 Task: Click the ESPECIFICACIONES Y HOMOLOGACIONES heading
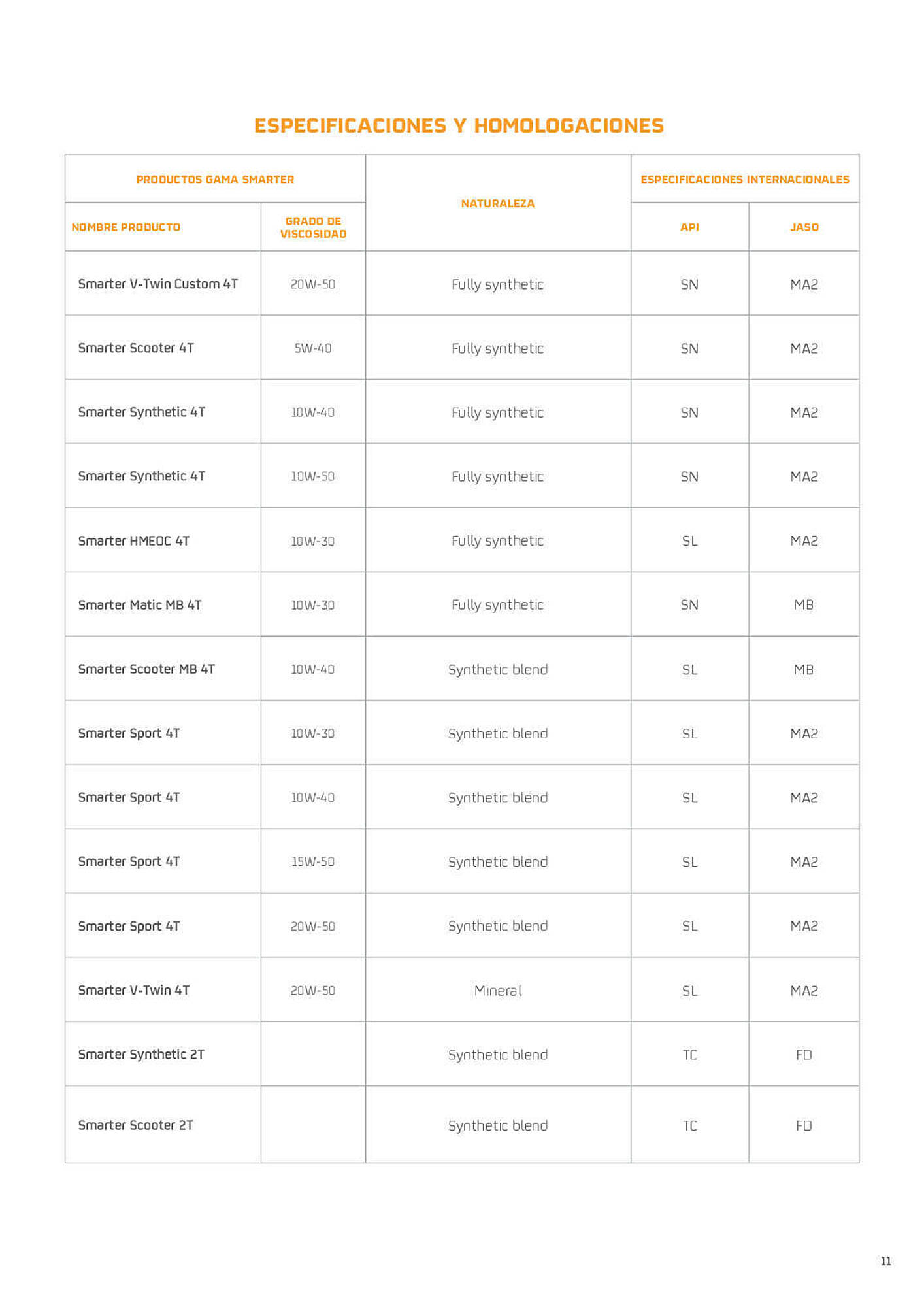(459, 125)
